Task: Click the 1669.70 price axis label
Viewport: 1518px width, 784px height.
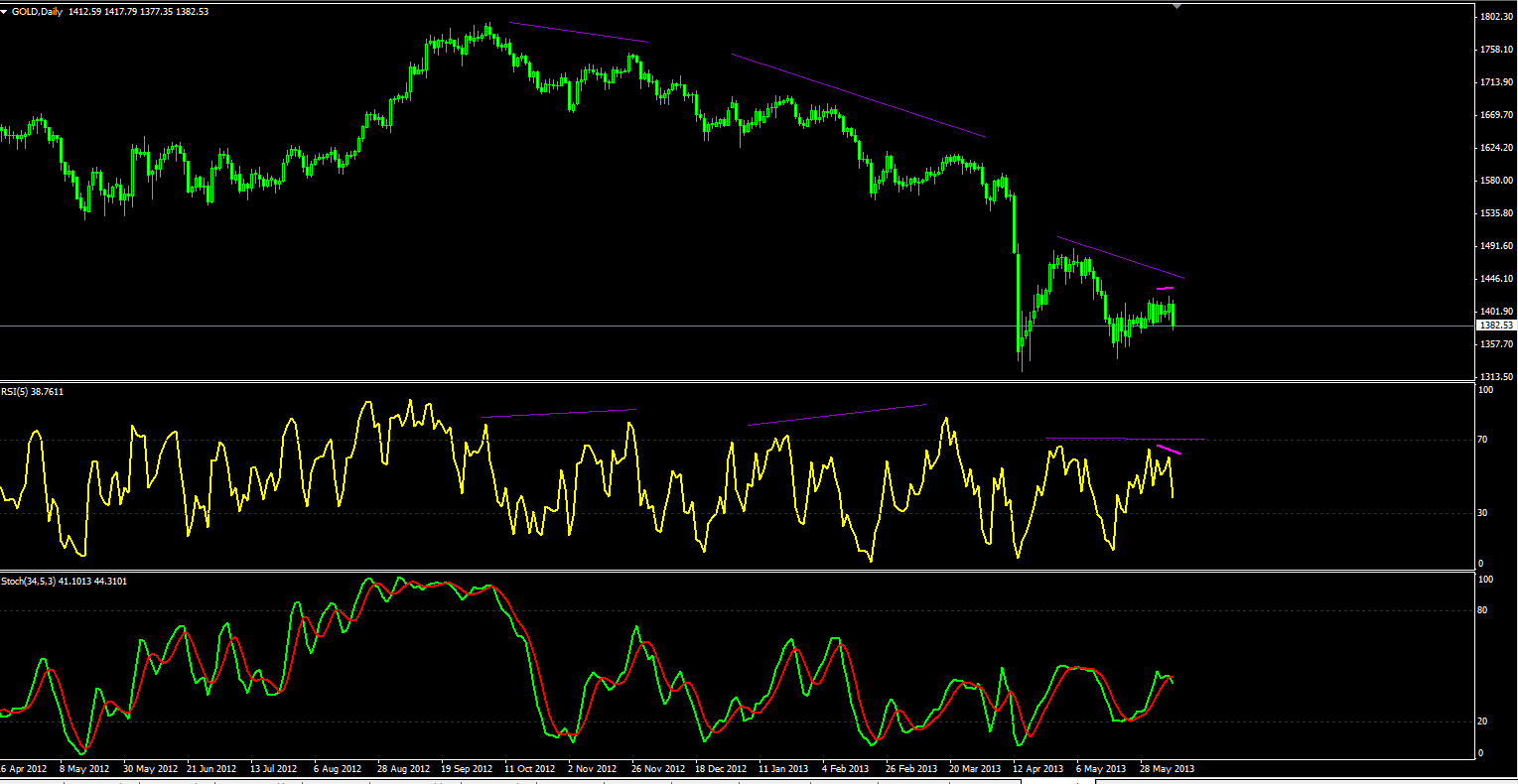Action: (x=1495, y=115)
